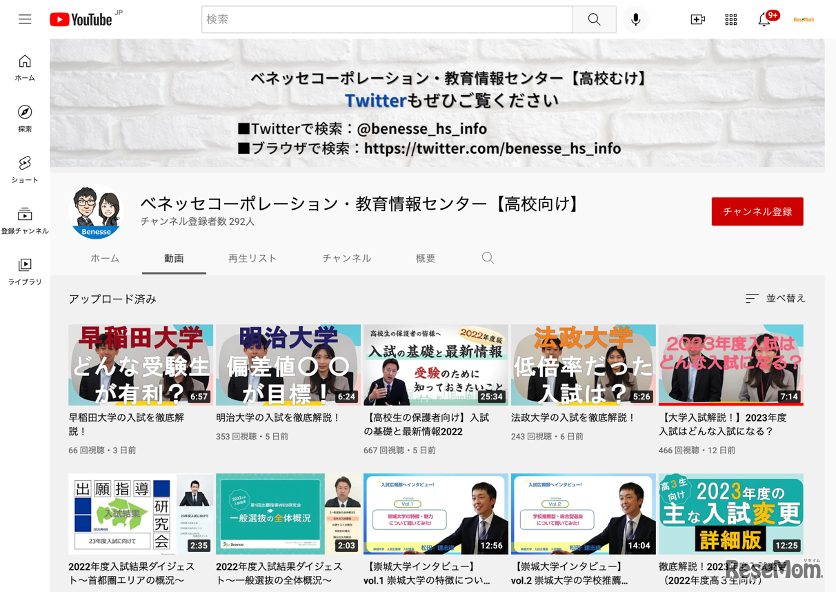This screenshot has width=836, height=592.
Task: Click title 早稲田大学の入試を徹底解説！
Action: (126, 425)
